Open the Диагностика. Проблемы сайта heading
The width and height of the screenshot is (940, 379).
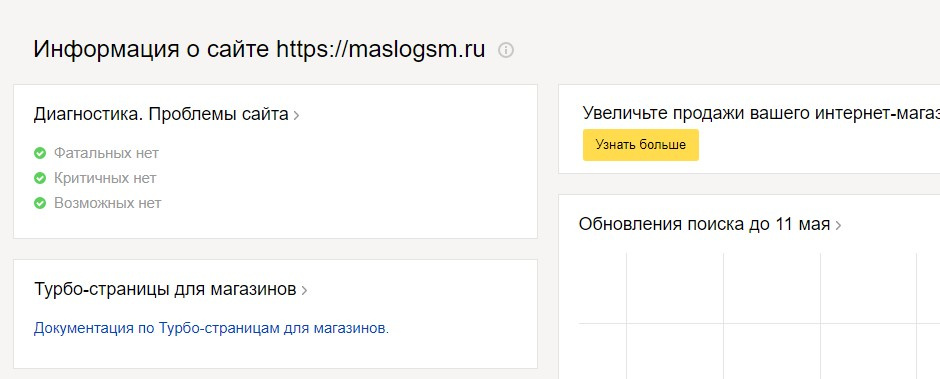pos(161,114)
